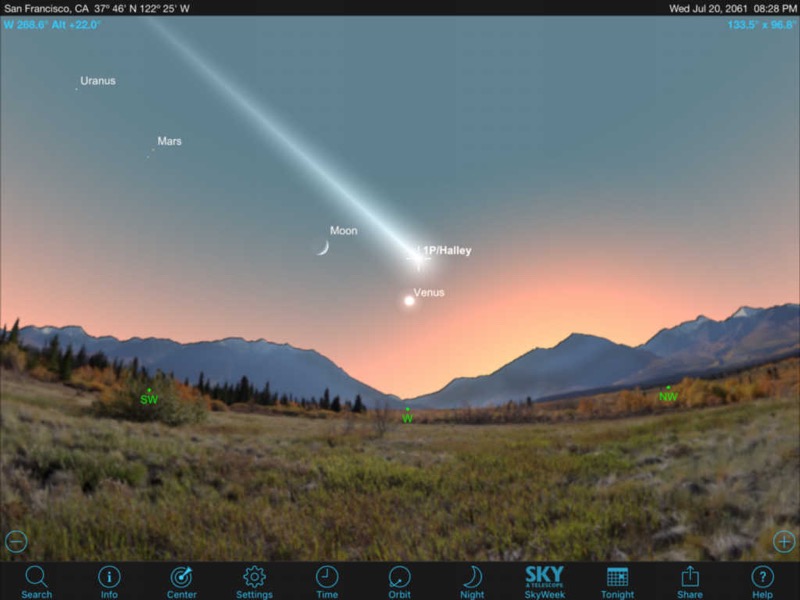
Task: Toggle Night mode crescent icon
Action: [x=472, y=578]
